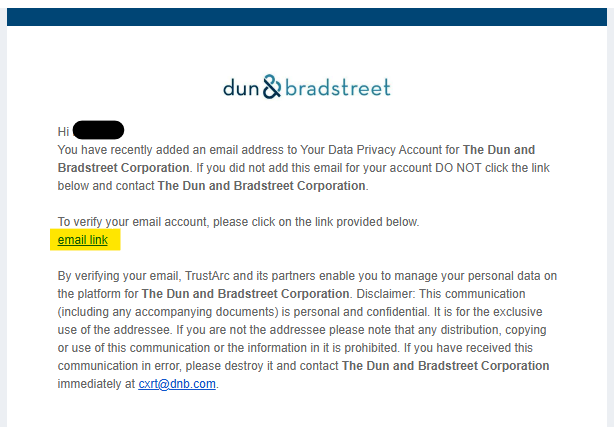614x436 pixels.
Task: Click the "By verifying your email" text
Action: 123,276
